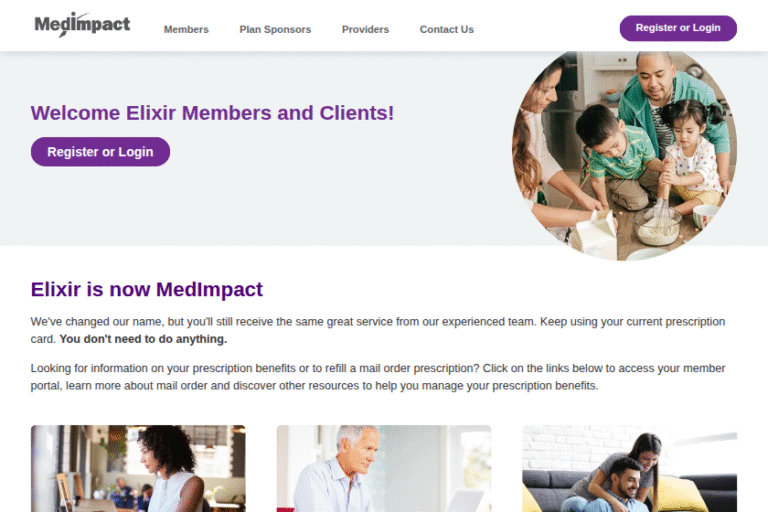768x512 pixels.
Task: Click the paragraph about prescription benefits info
Action: 378,377
